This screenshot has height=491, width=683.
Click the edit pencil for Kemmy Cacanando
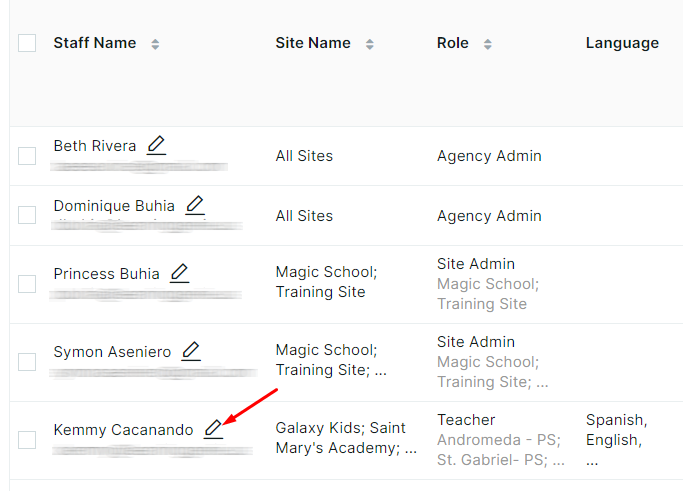(x=213, y=429)
